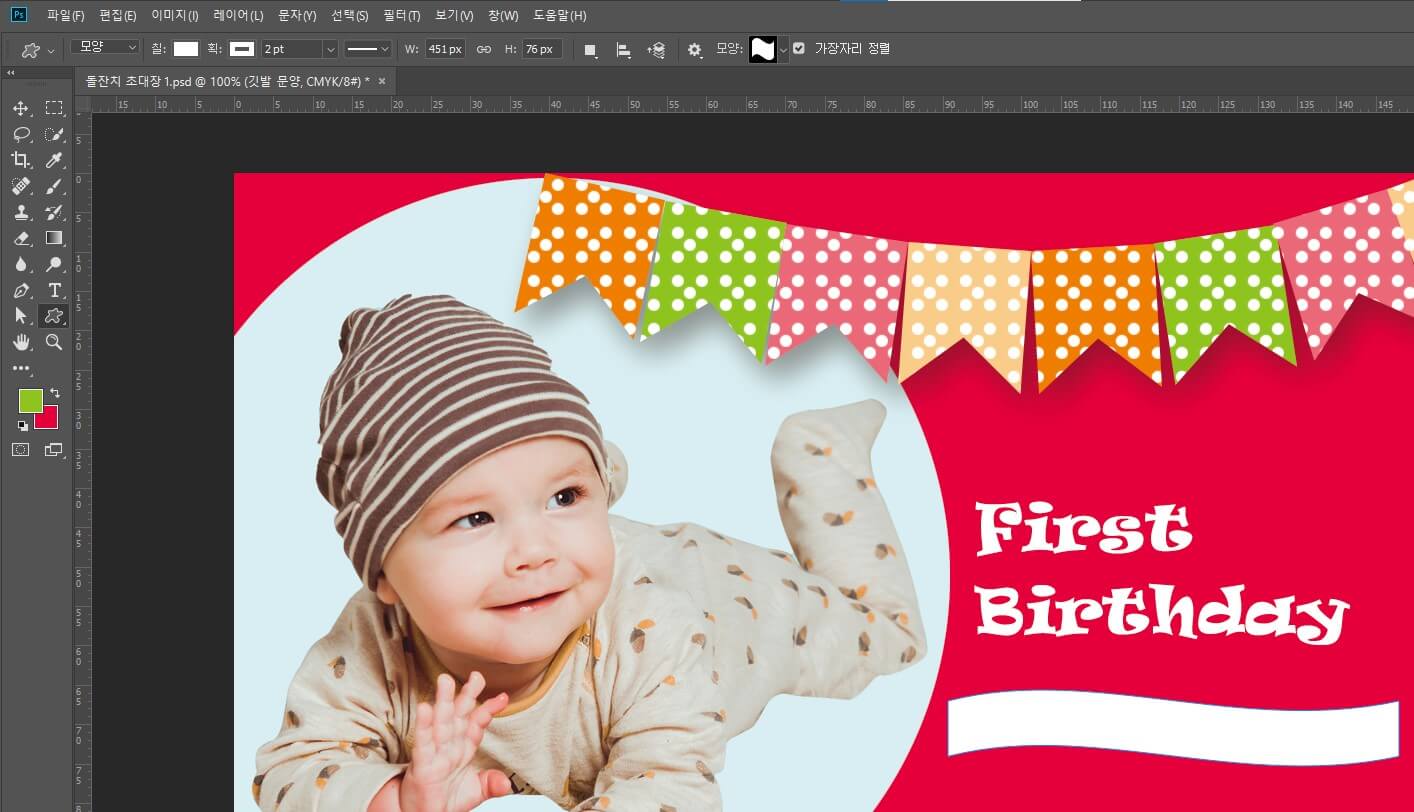The width and height of the screenshot is (1414, 812).
Task: Click the Photoshop Ps logo icon
Action: pos(18,15)
